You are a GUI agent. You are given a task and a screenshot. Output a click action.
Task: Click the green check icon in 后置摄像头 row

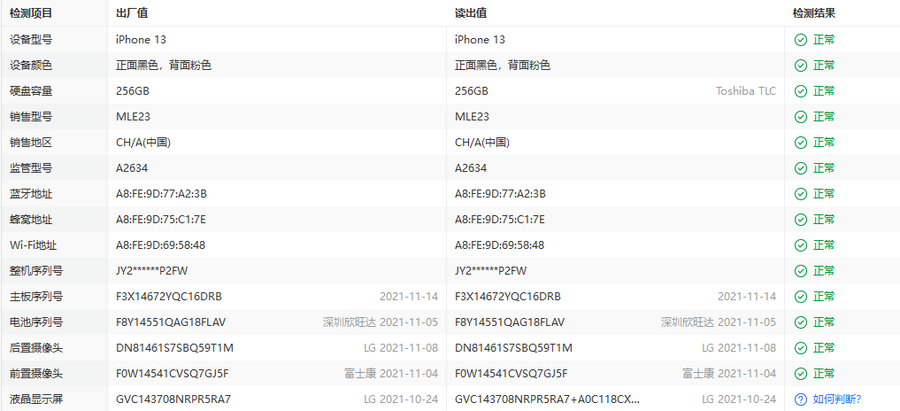pos(801,348)
